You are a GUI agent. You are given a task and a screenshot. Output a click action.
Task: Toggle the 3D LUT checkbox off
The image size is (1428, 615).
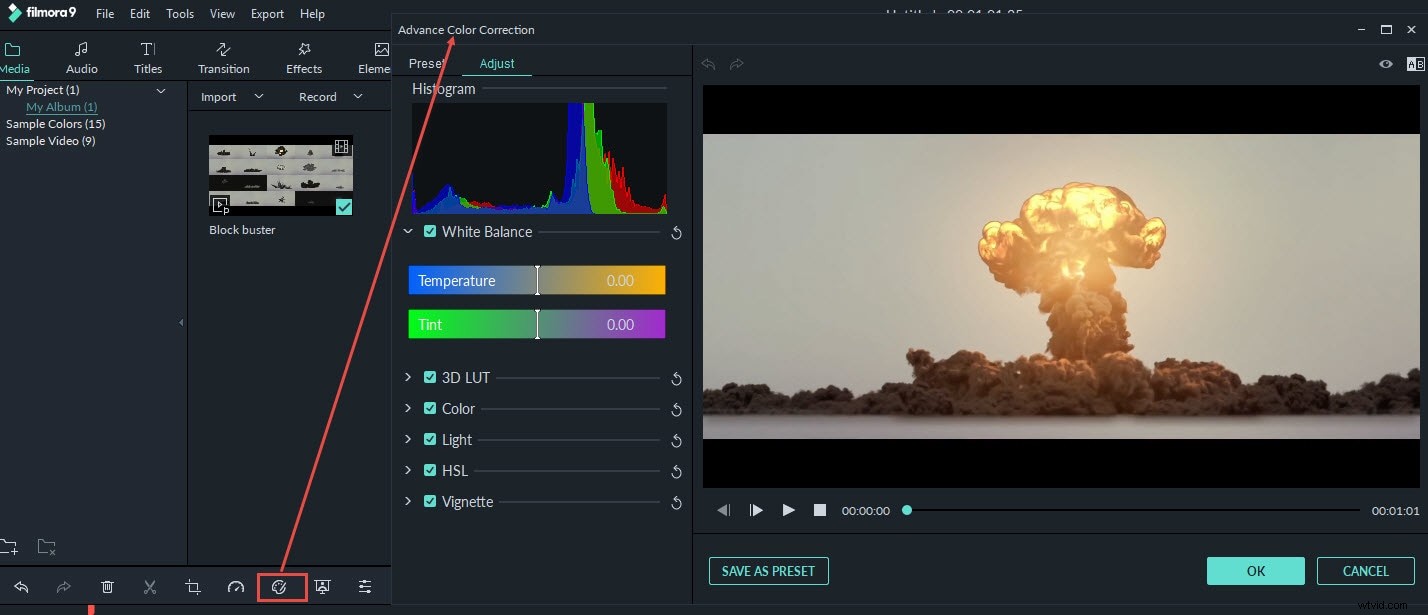click(x=430, y=377)
